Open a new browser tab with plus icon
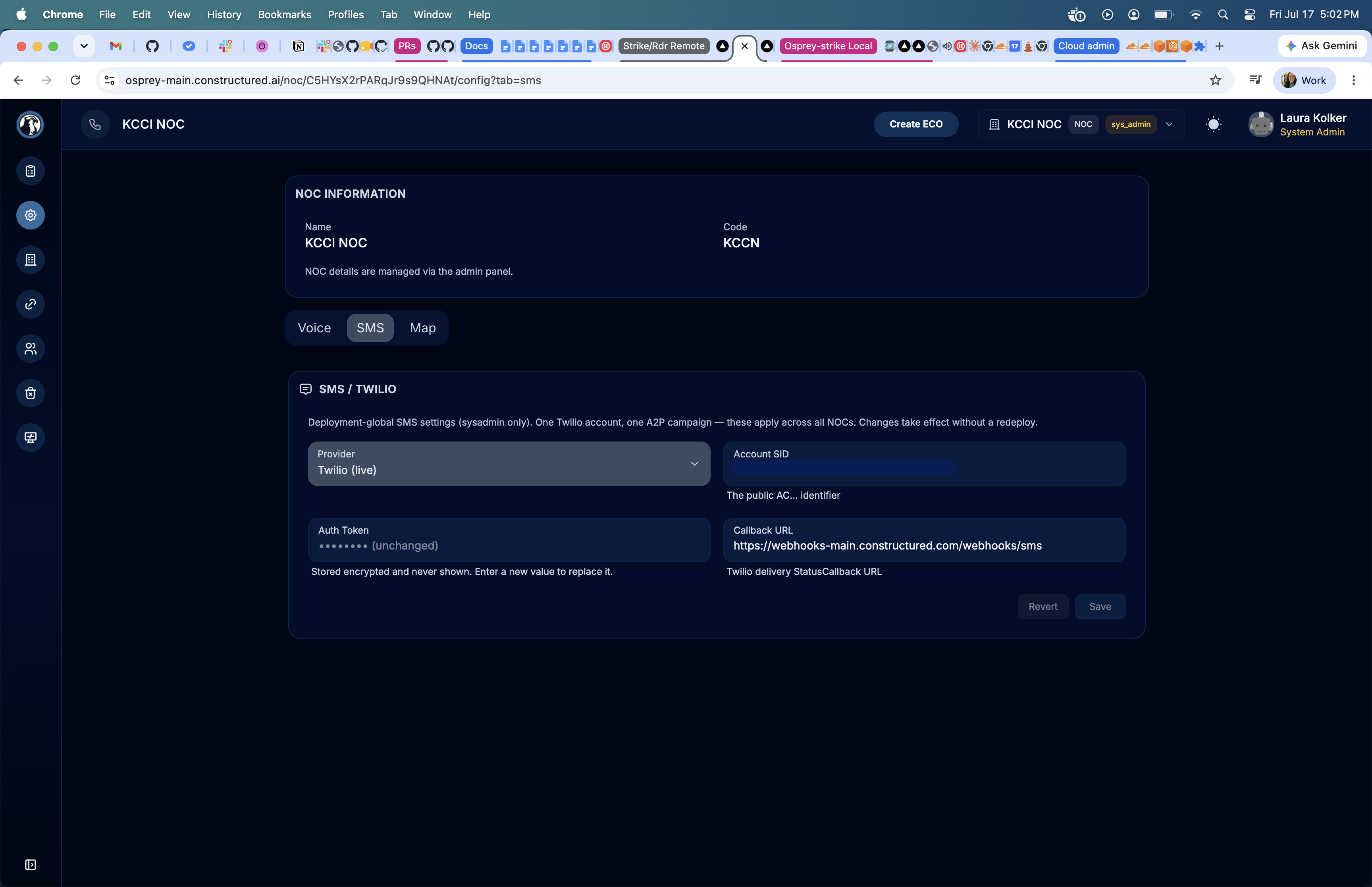This screenshot has height=887, width=1372. coord(1220,46)
